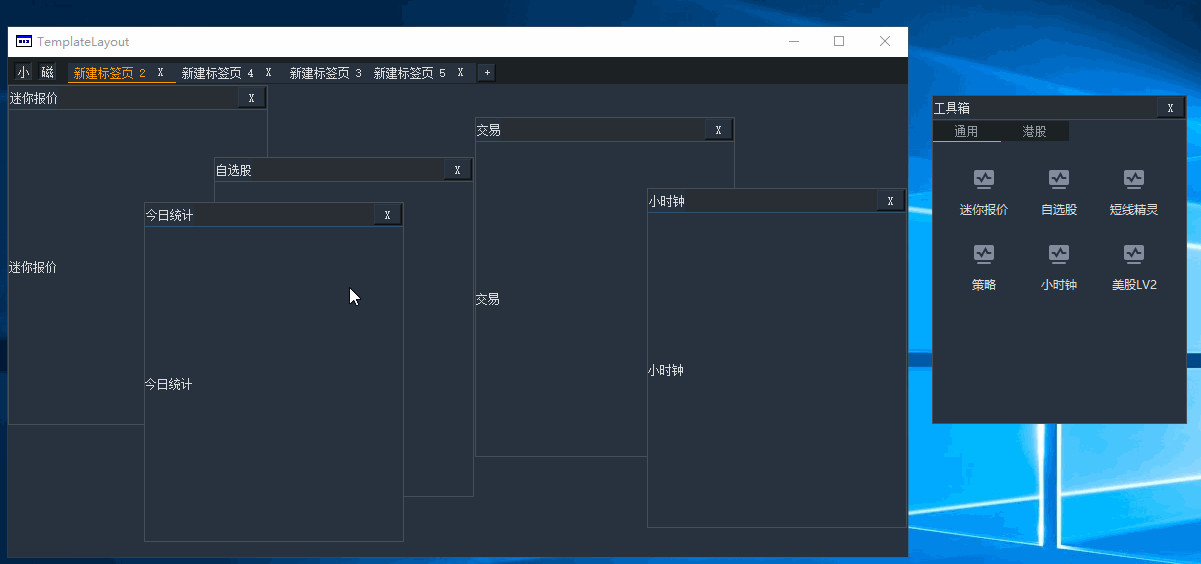Click the TemplateLayout app icon in the title bar
The height and width of the screenshot is (564, 1201).
click(x=24, y=42)
